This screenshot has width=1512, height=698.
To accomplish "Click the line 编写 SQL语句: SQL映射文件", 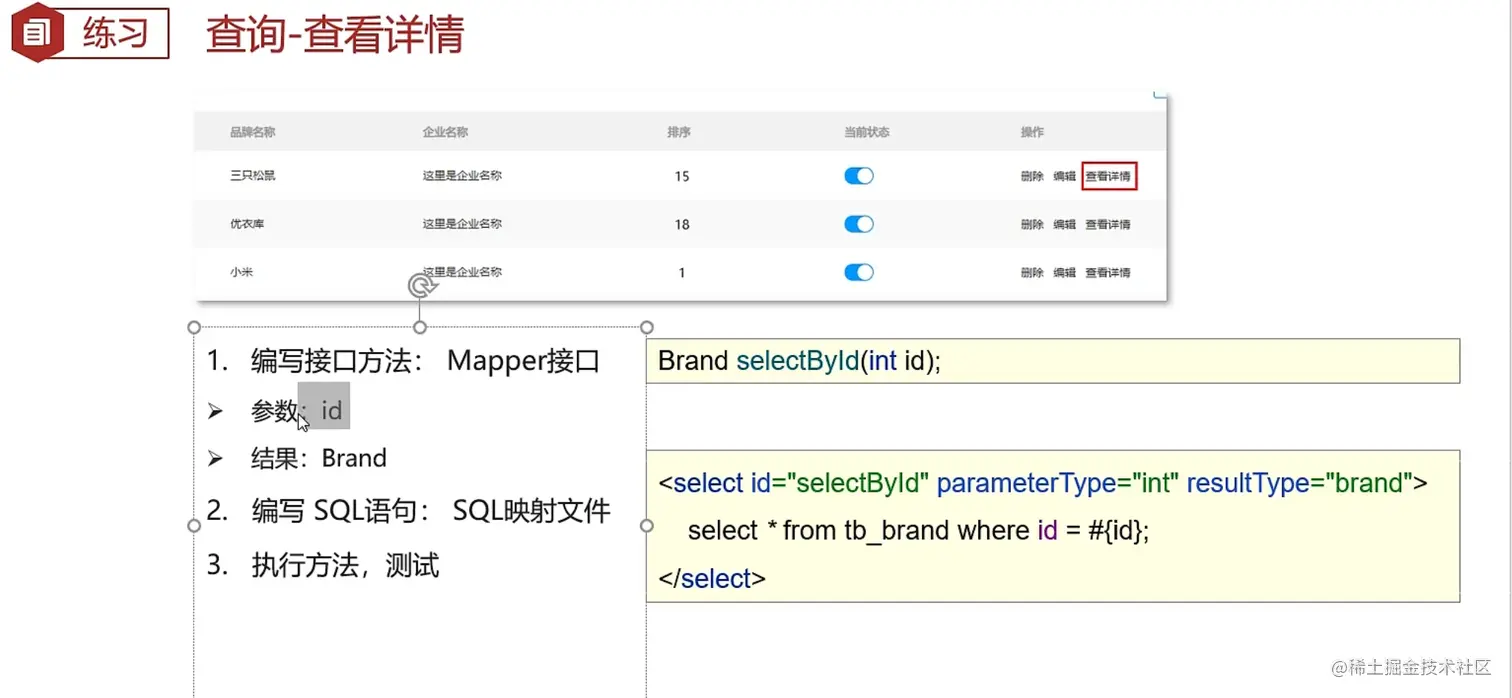I will click(x=408, y=511).
